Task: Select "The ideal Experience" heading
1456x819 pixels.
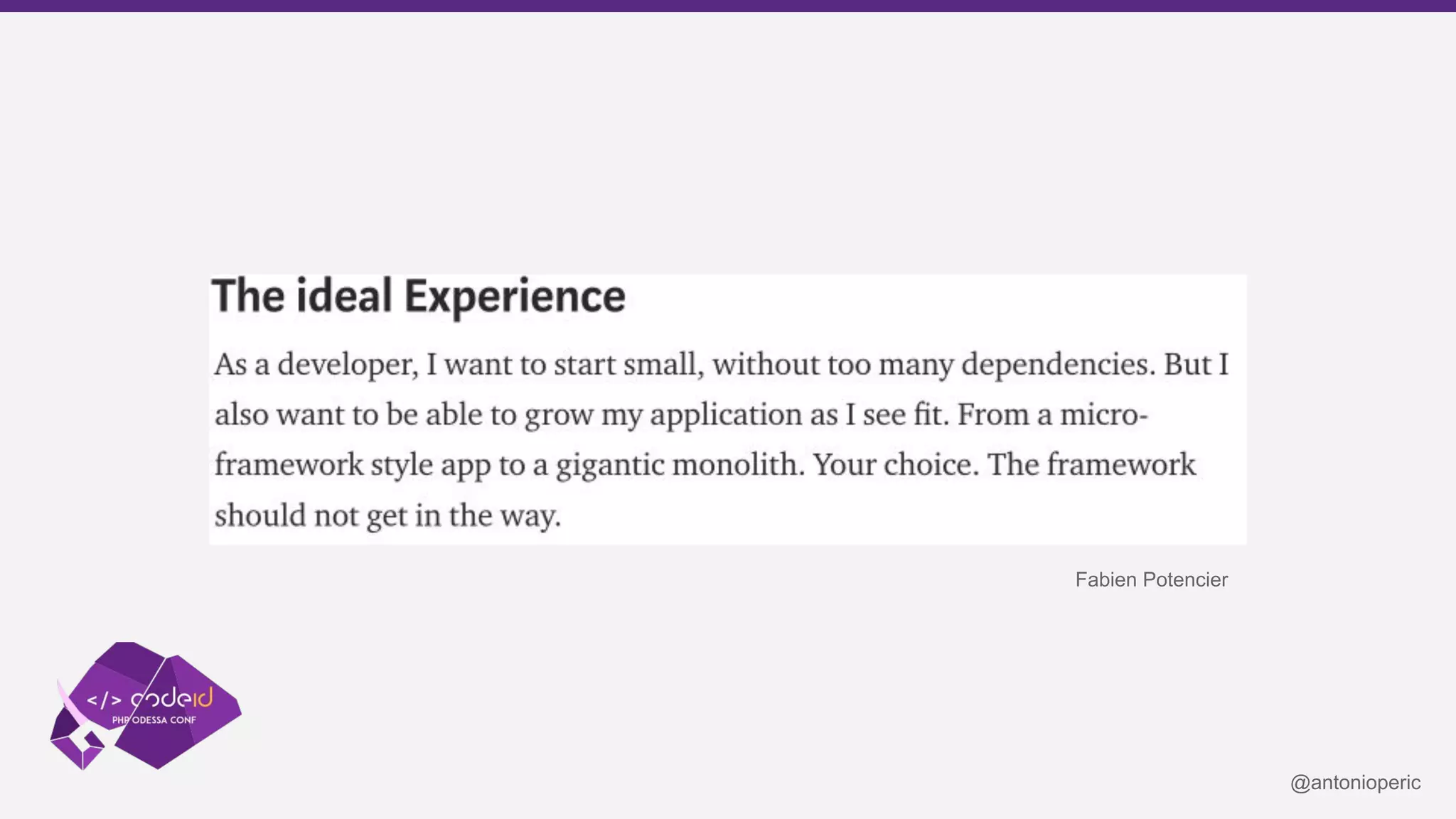Action: 418,296
